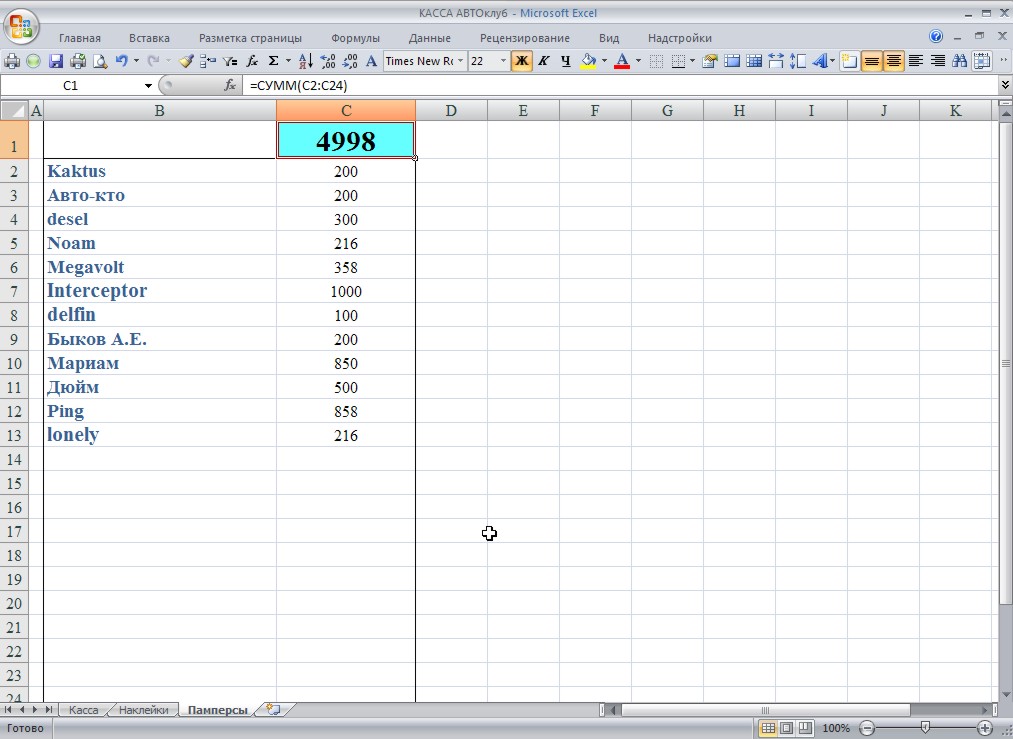
Task: Click the zoom in plus button
Action: [x=985, y=728]
